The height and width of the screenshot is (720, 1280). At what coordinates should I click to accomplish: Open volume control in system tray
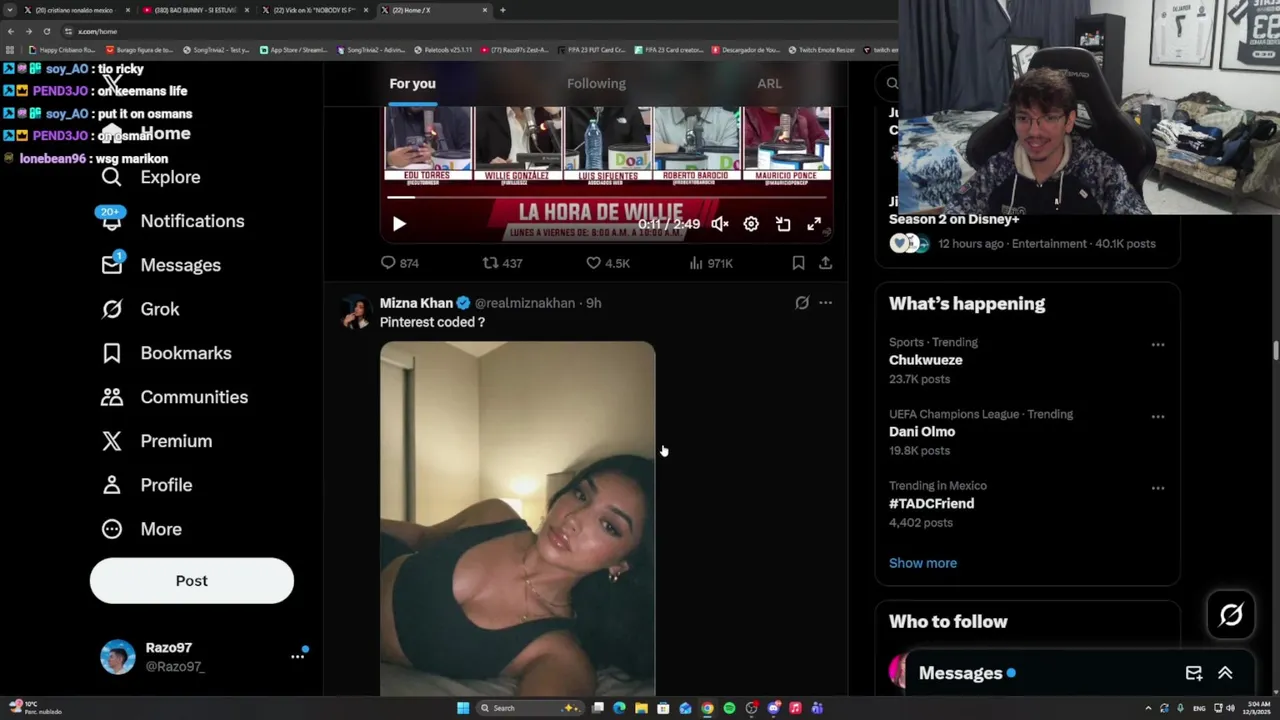1229,708
